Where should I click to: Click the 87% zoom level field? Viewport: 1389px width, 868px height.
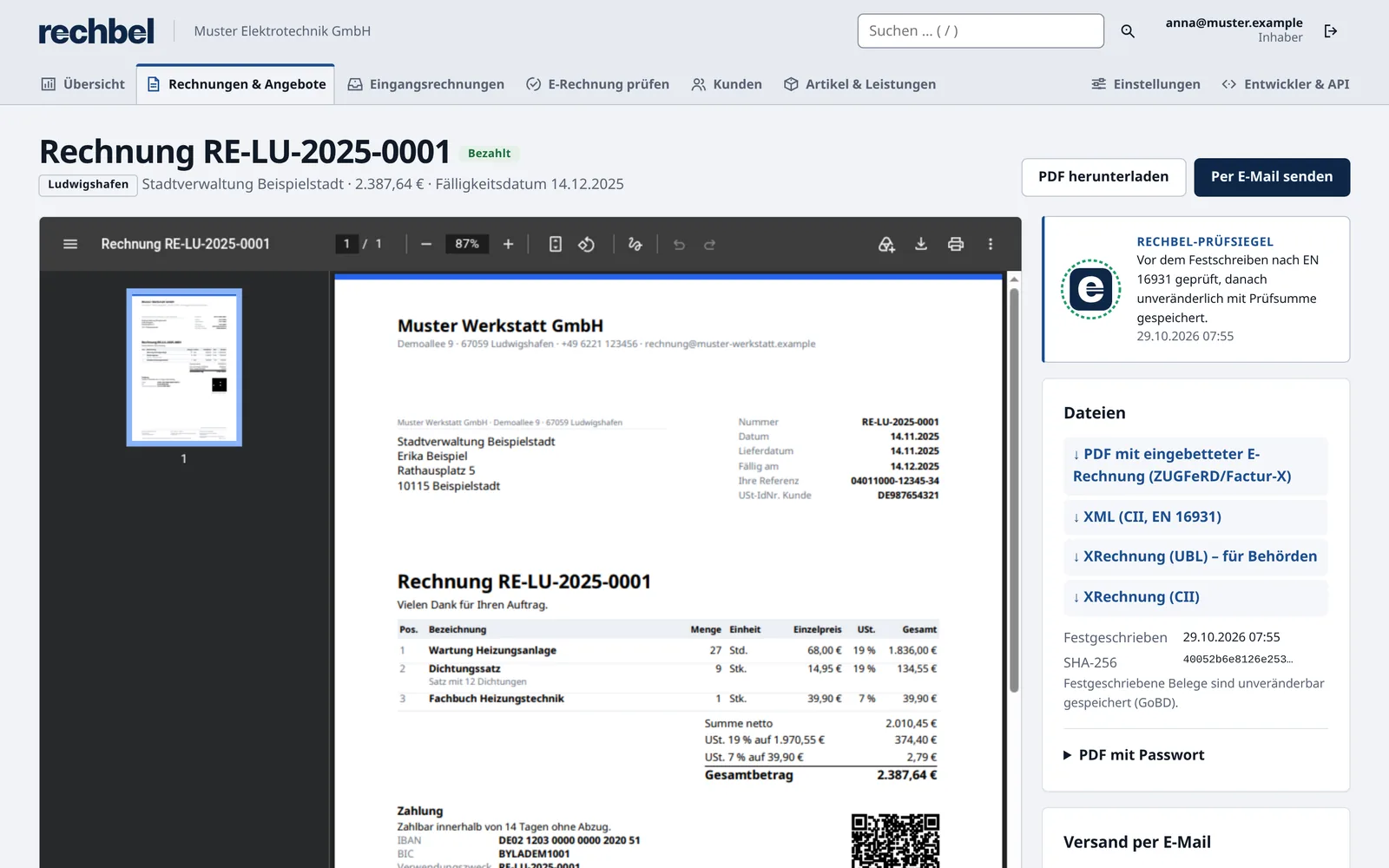click(467, 244)
